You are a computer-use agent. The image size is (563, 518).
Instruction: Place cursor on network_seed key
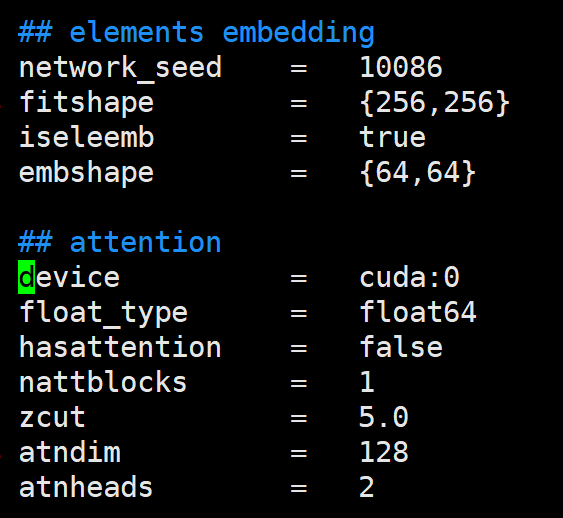[x=120, y=68]
